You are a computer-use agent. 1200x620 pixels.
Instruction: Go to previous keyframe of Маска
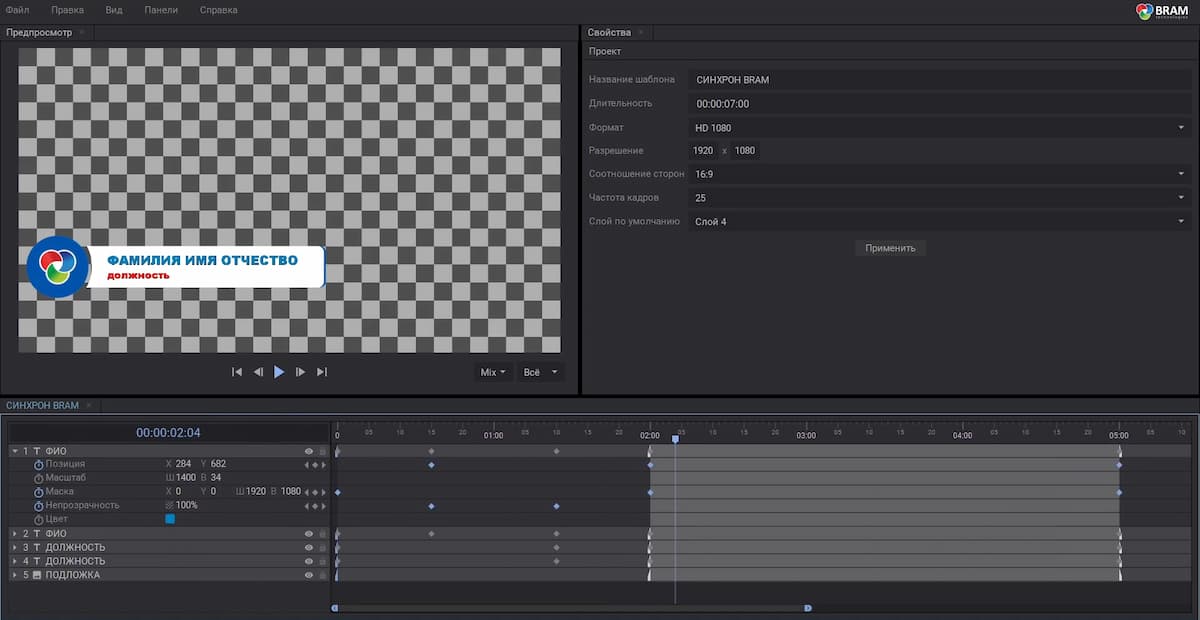(307, 492)
